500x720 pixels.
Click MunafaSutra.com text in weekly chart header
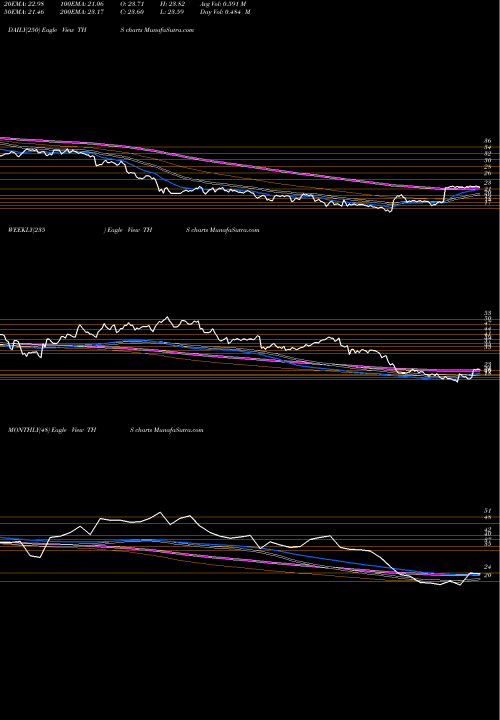[x=234, y=230]
